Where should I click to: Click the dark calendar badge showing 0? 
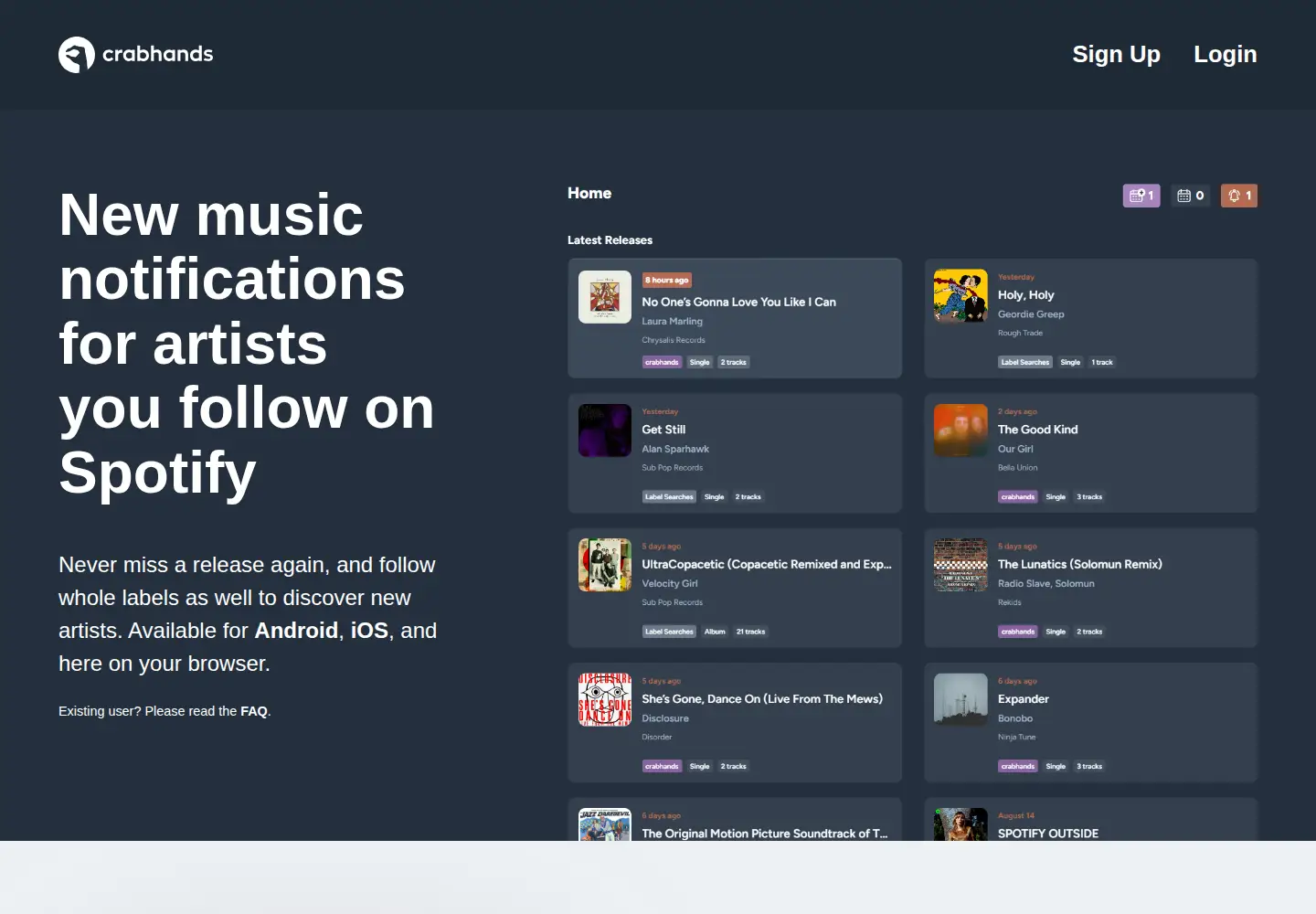click(1191, 196)
